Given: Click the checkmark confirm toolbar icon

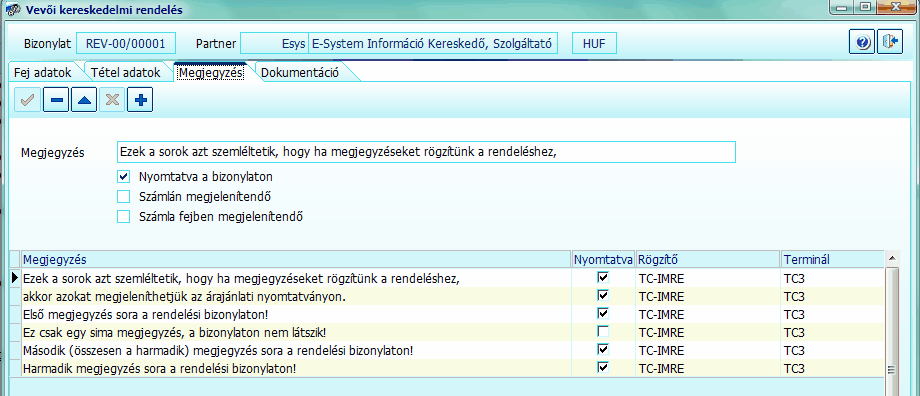Looking at the screenshot, I should click(x=28, y=100).
